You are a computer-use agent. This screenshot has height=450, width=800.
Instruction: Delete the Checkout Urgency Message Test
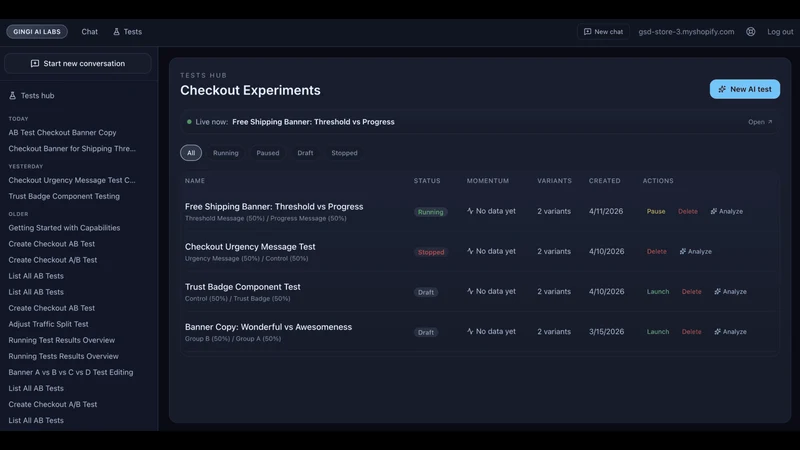(x=657, y=252)
